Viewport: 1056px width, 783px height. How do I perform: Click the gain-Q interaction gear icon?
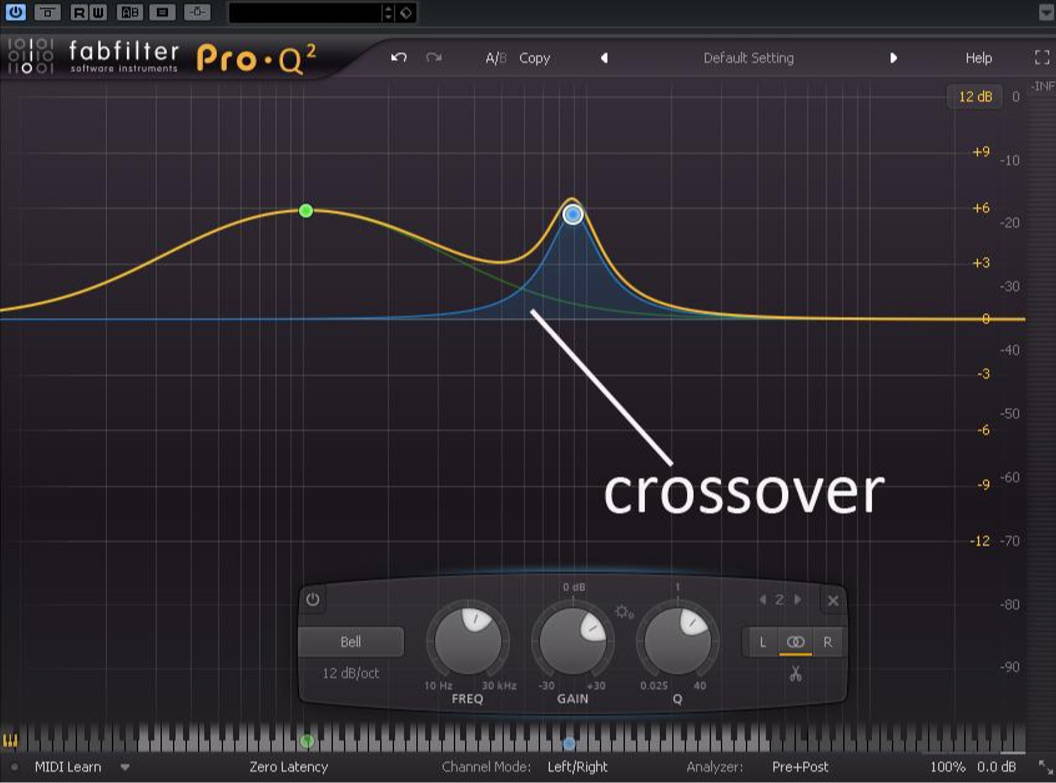(624, 612)
